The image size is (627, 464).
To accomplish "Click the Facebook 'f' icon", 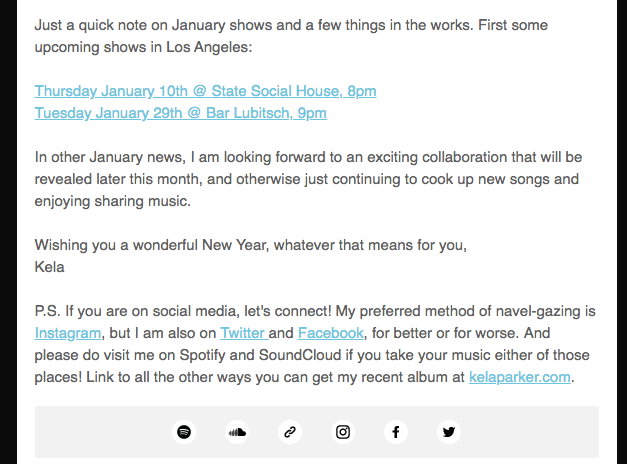I will coord(396,432).
